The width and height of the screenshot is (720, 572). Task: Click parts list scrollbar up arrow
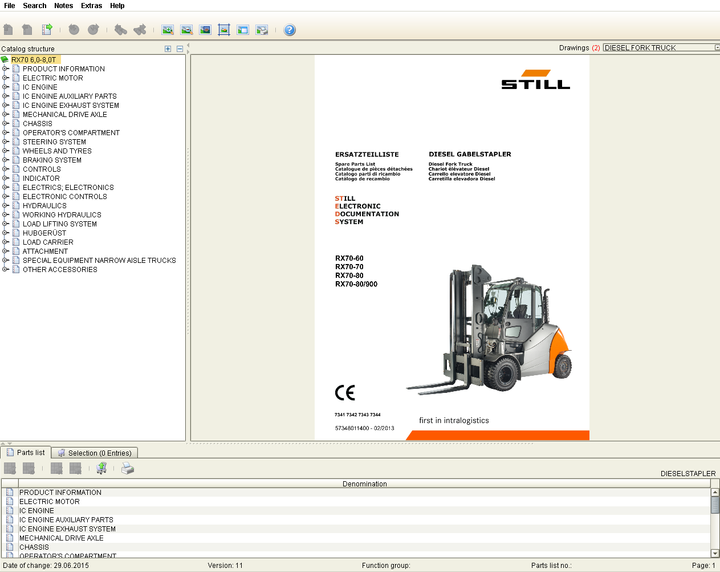[x=715, y=492]
